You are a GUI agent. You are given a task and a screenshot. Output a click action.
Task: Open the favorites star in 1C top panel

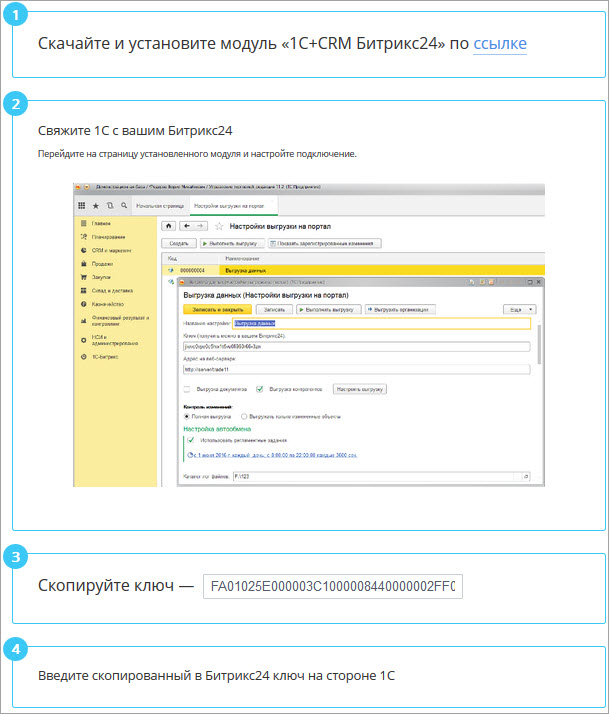click(96, 206)
